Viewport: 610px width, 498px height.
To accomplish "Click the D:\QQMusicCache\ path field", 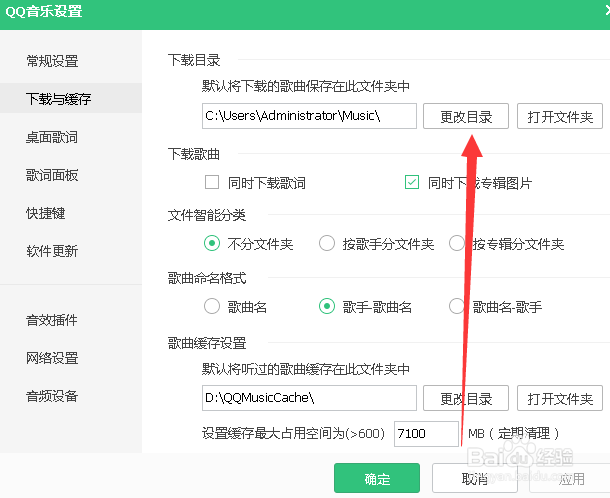I will [x=309, y=398].
